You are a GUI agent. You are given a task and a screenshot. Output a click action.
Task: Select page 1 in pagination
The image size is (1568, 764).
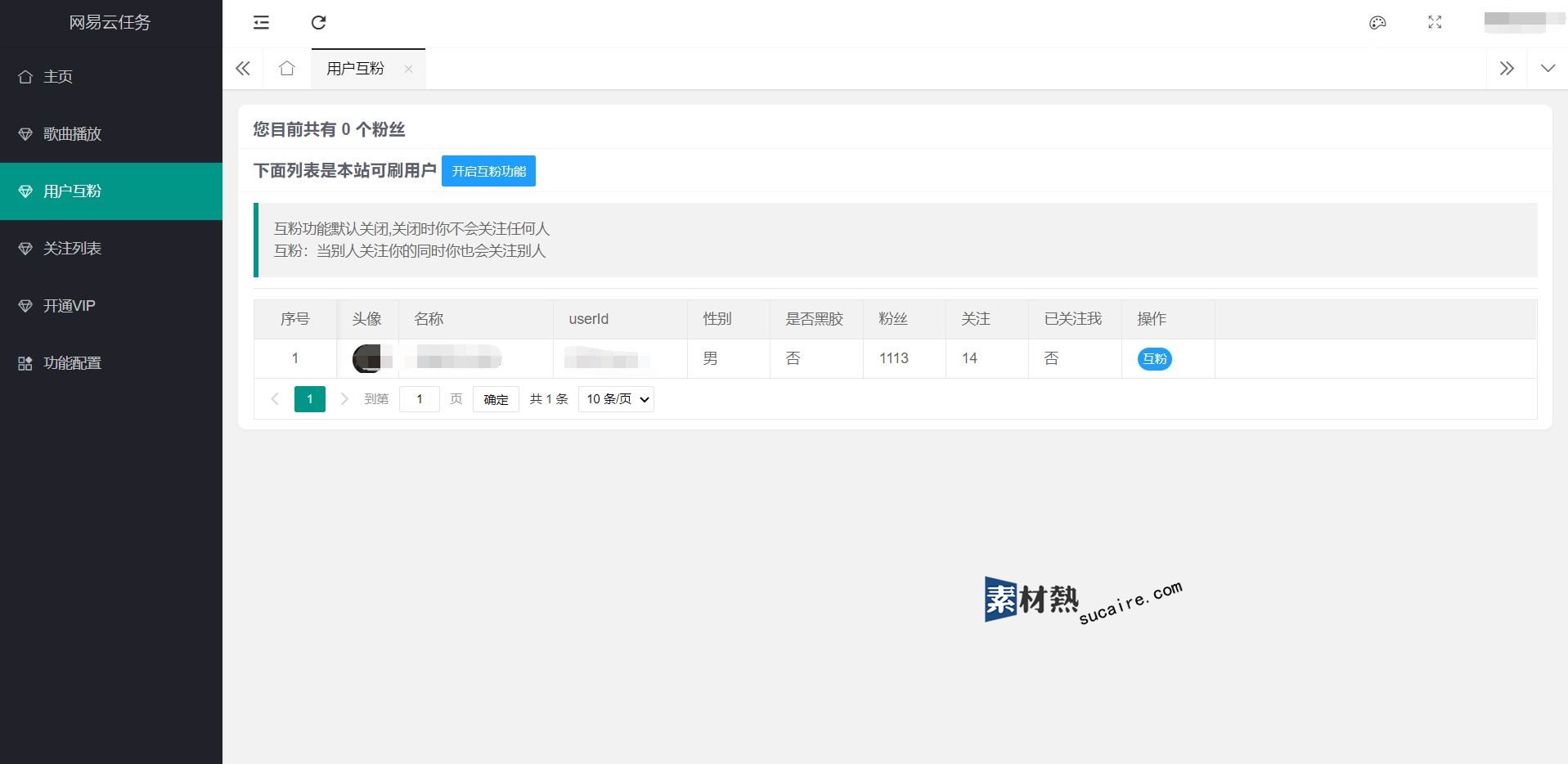tap(310, 399)
